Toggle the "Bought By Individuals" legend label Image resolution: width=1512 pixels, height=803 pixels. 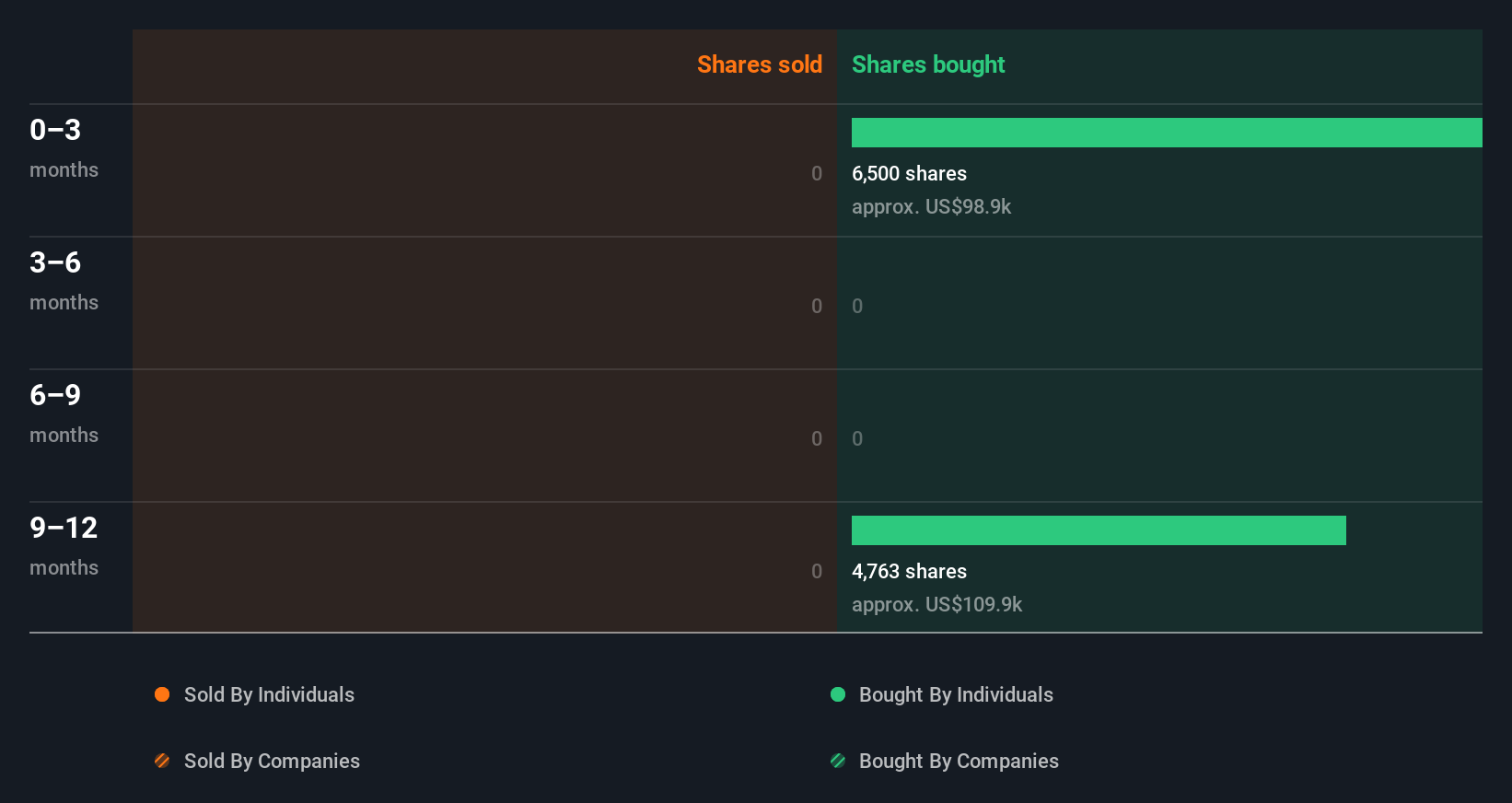pyautogui.click(x=956, y=694)
